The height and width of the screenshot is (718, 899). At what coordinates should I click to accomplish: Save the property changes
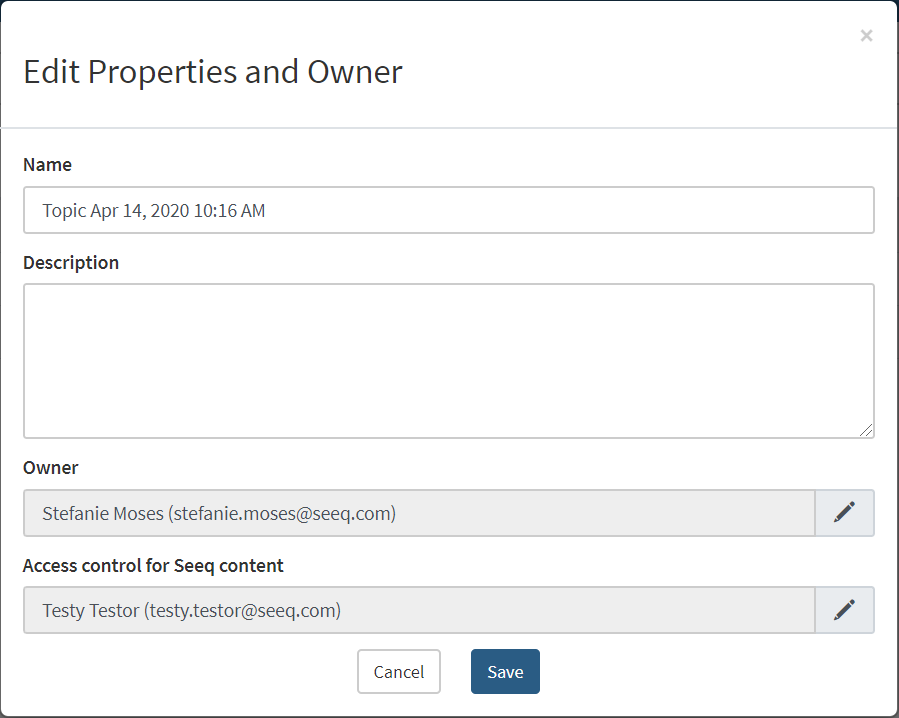pos(505,672)
